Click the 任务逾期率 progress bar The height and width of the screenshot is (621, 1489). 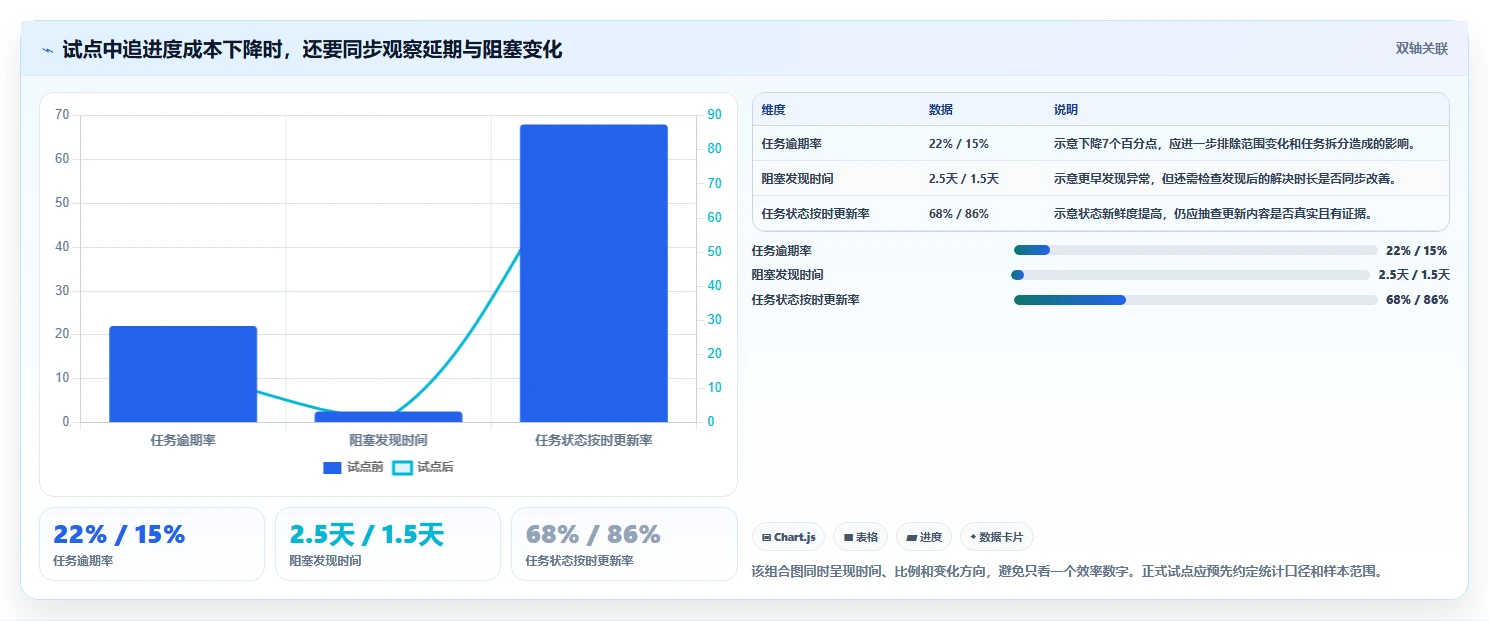1196,250
